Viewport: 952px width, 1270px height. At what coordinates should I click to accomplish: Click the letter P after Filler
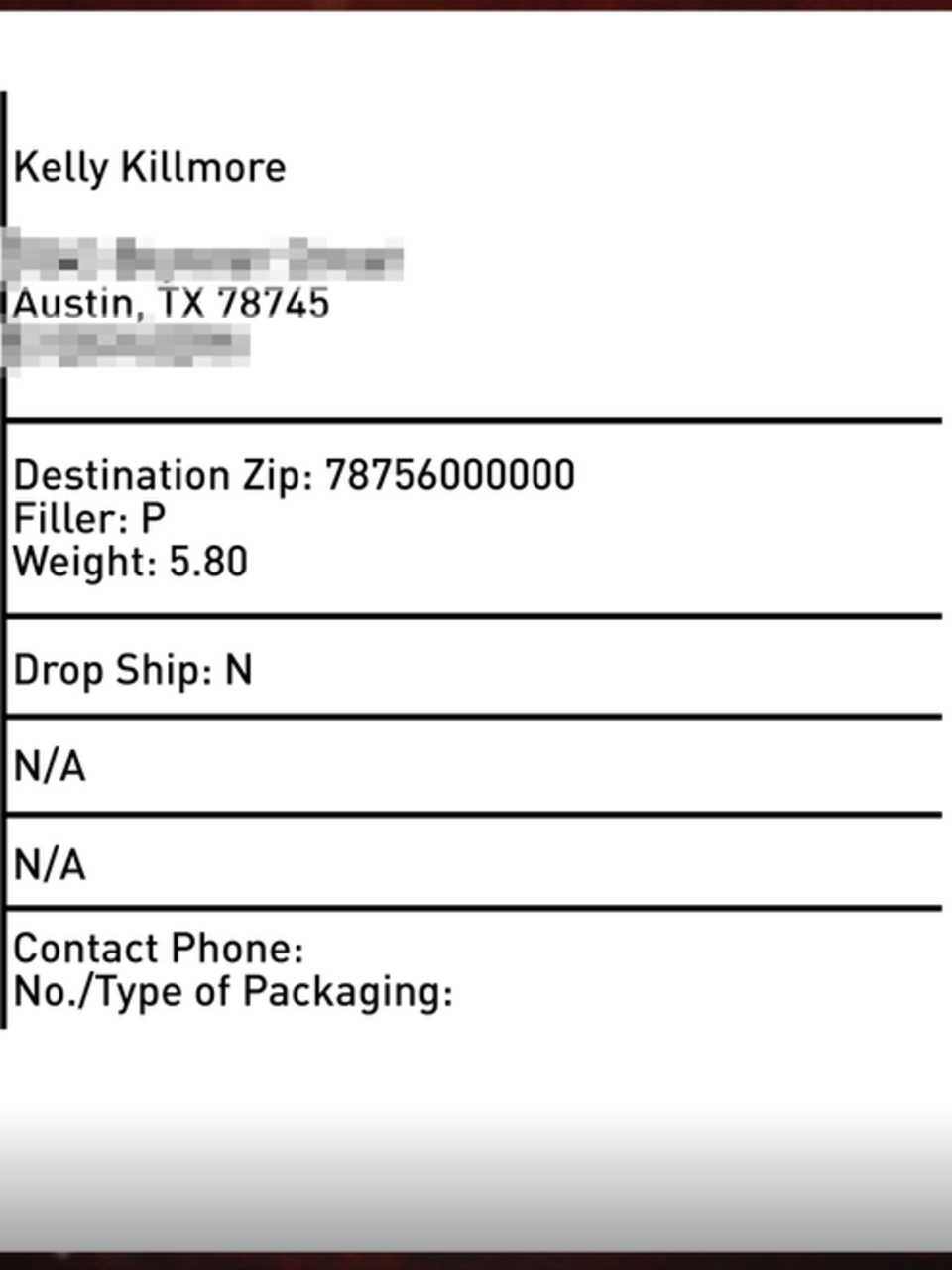(x=153, y=519)
